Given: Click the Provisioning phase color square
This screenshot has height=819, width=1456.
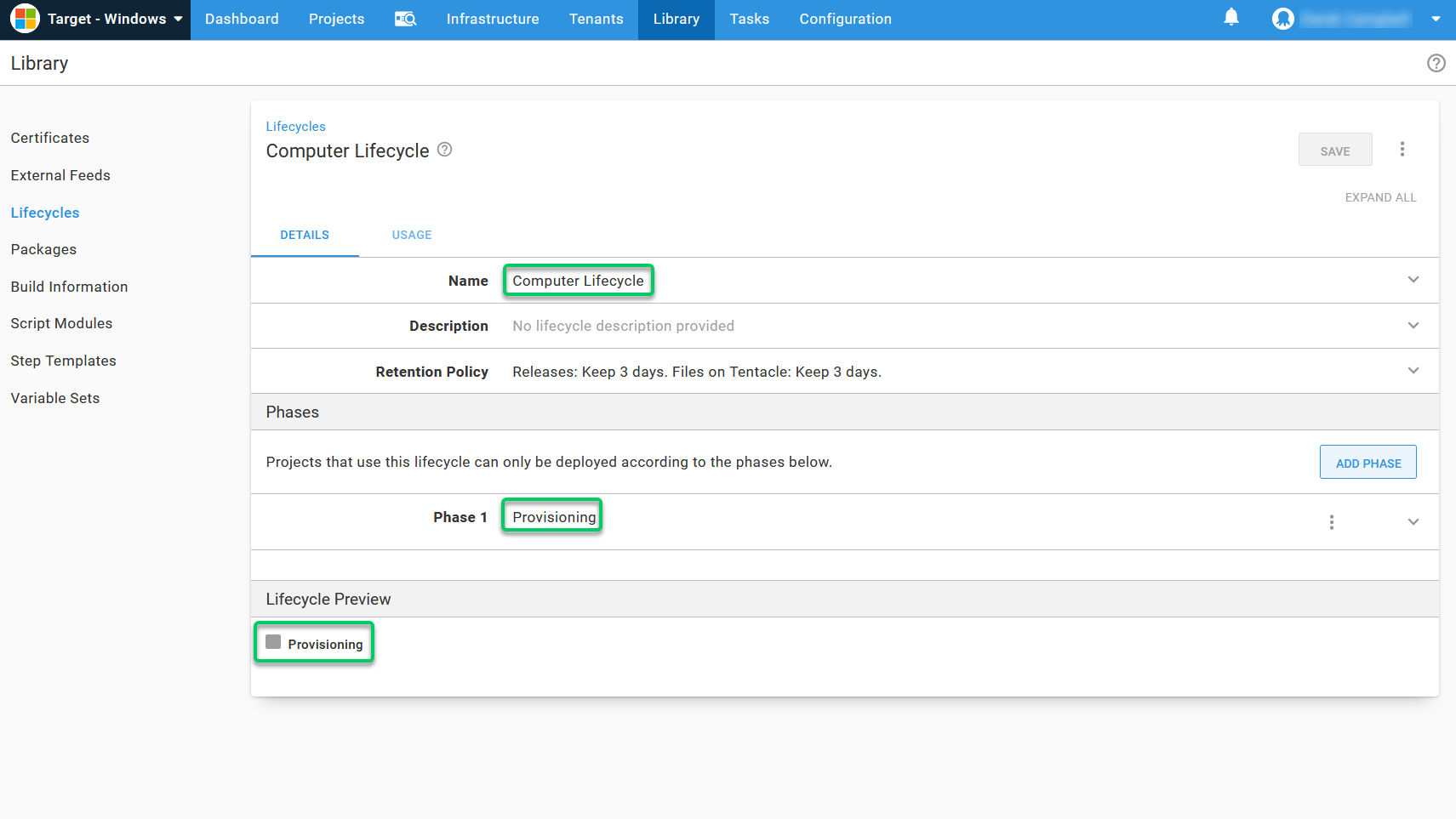Looking at the screenshot, I should tap(272, 642).
